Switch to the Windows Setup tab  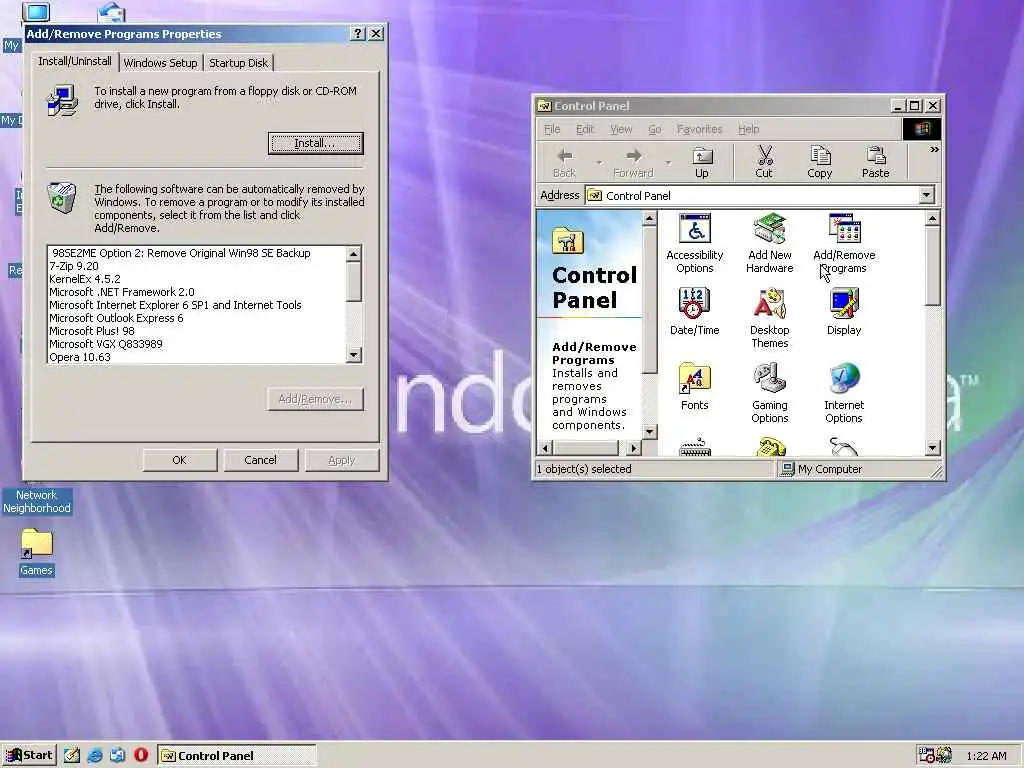(x=161, y=63)
